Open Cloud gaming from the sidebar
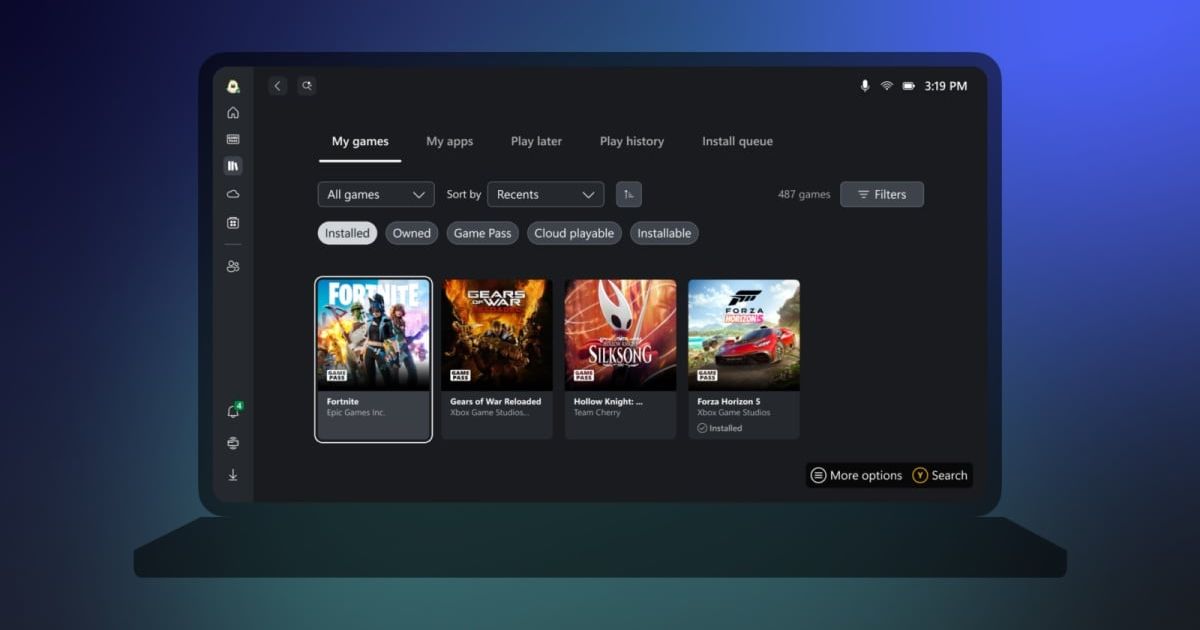This screenshot has height=630, width=1200. click(x=233, y=194)
